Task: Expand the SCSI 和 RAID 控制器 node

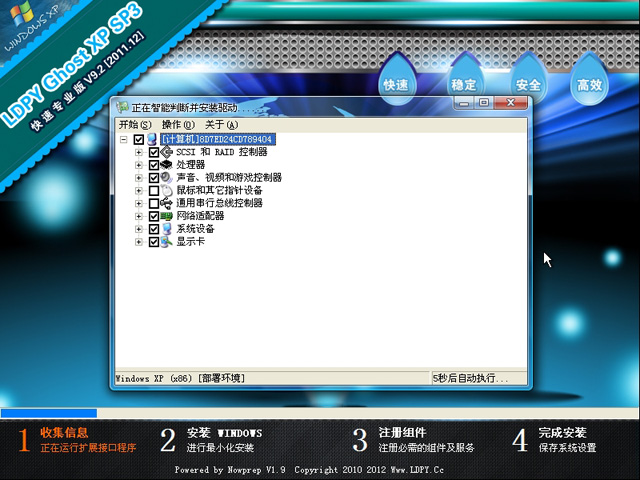Action: click(139, 152)
